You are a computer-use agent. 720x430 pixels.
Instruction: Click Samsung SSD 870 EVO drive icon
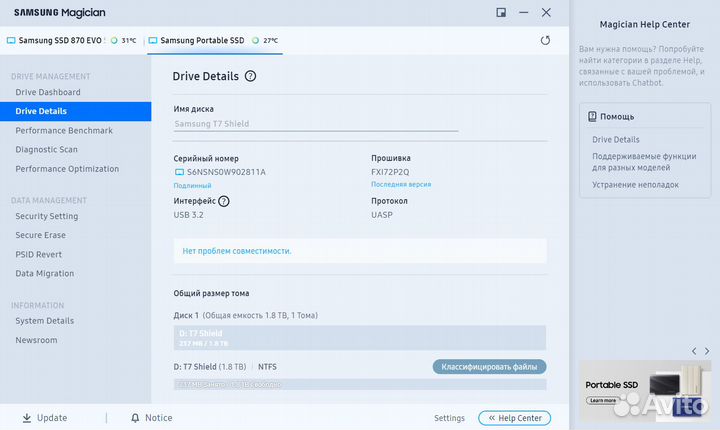tap(11, 40)
